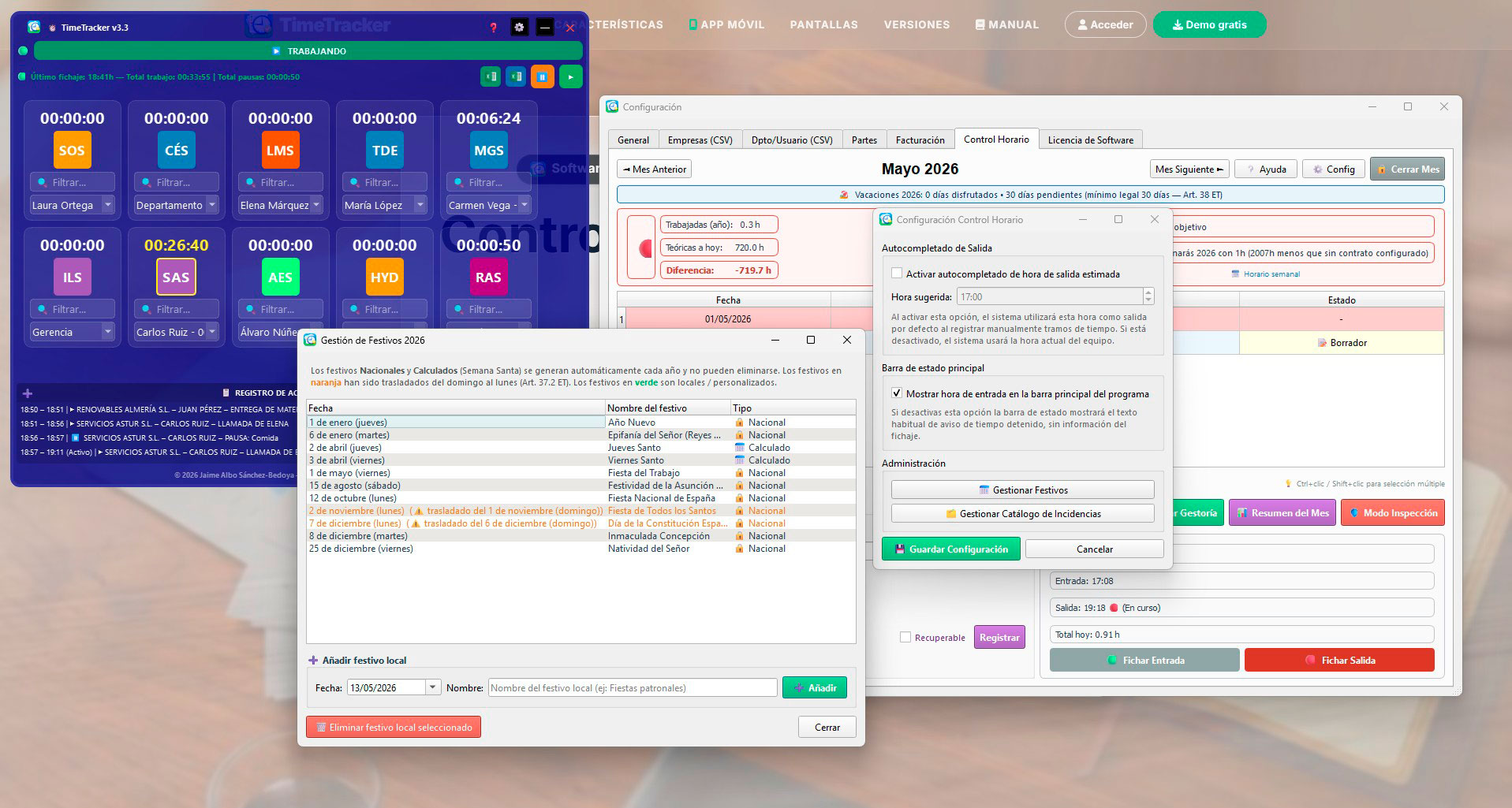Viewport: 1512px width, 808px height.
Task: Enable autocompletado de hora de salida checkbox
Action: pyautogui.click(x=897, y=274)
